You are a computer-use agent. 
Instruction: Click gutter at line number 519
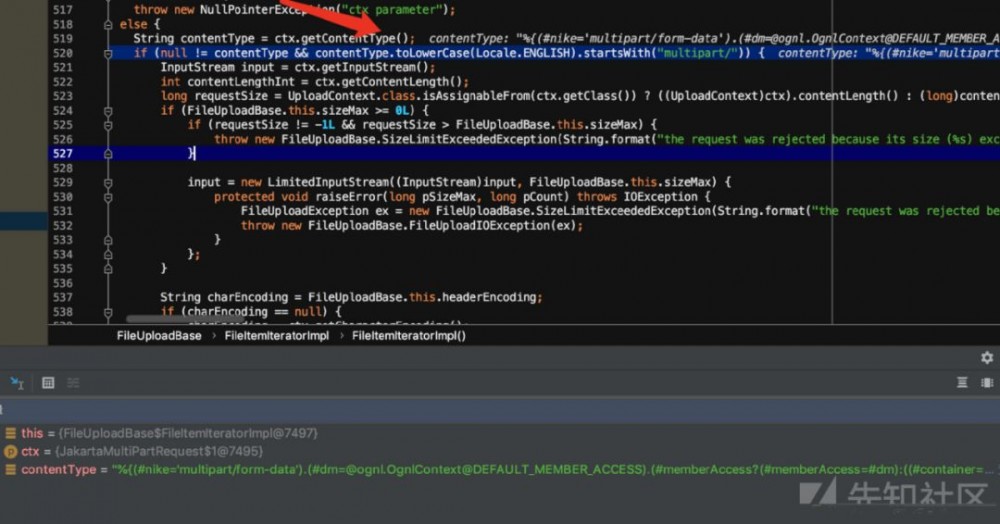point(62,38)
